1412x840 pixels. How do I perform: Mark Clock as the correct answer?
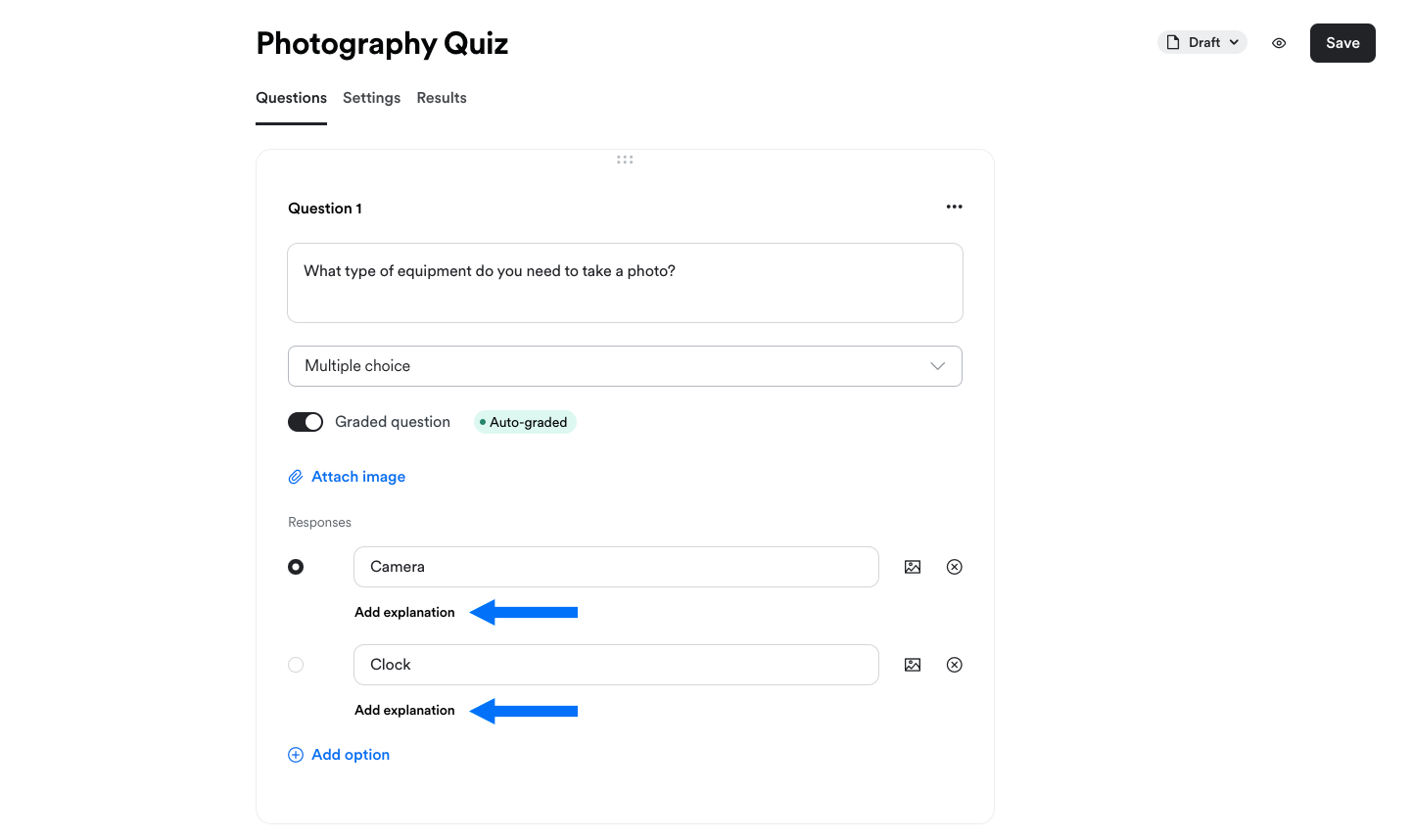pyautogui.click(x=296, y=665)
